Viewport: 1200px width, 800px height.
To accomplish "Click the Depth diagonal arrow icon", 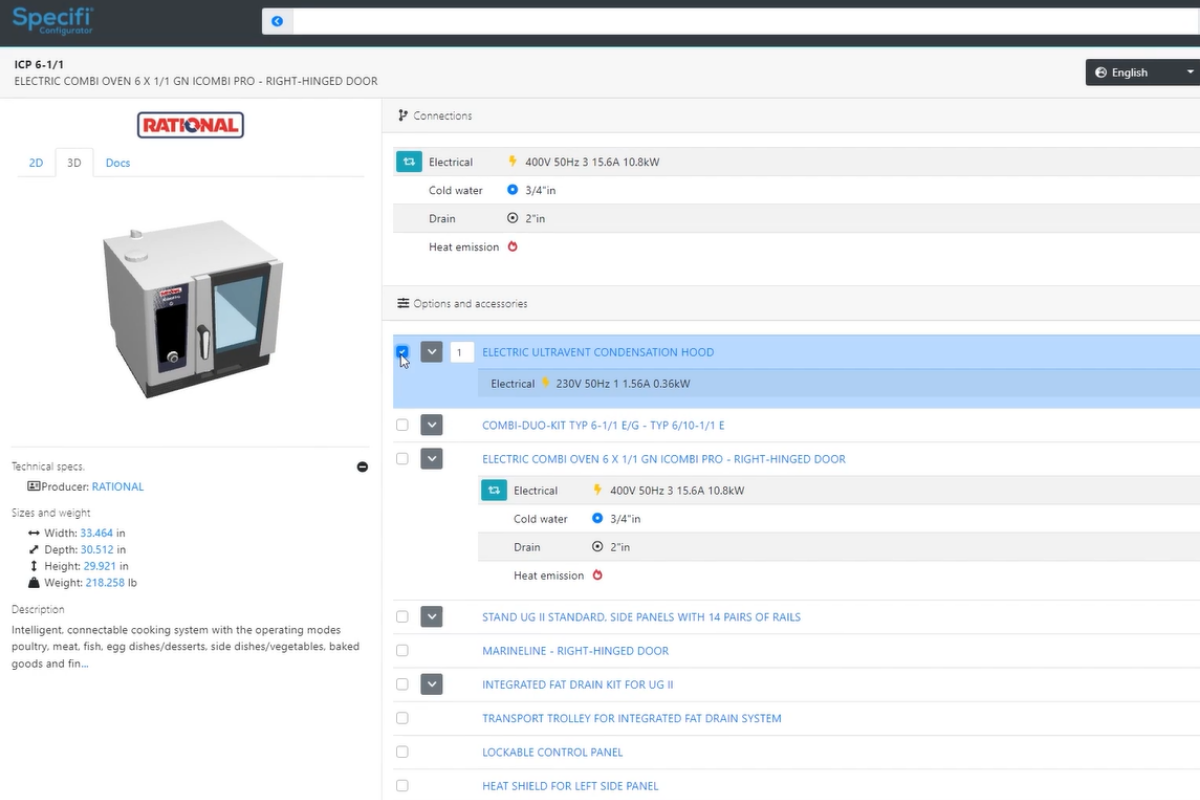I will (x=34, y=550).
